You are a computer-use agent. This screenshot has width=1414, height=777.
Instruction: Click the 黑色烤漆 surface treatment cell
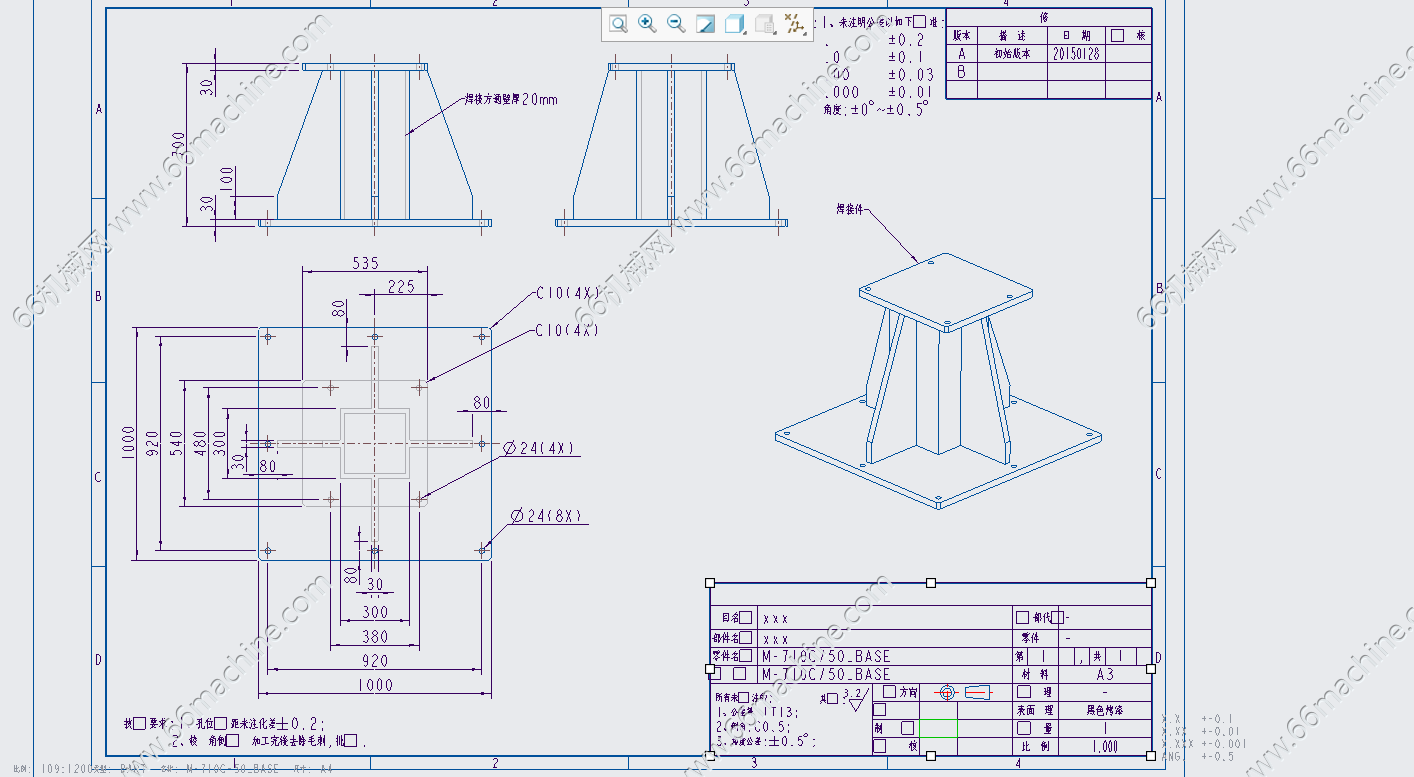click(x=1104, y=710)
